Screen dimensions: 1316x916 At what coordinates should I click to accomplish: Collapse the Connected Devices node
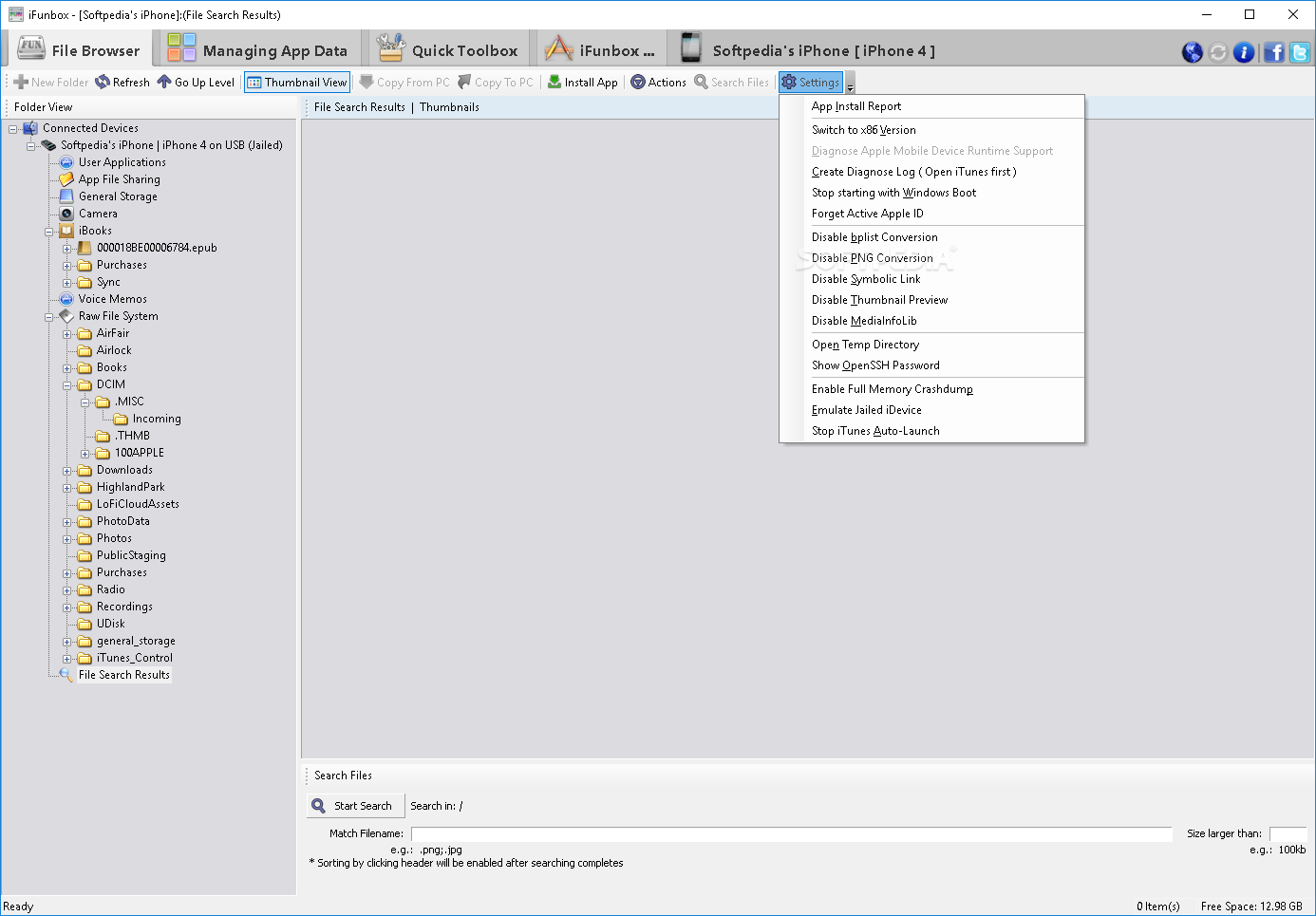pyautogui.click(x=13, y=129)
